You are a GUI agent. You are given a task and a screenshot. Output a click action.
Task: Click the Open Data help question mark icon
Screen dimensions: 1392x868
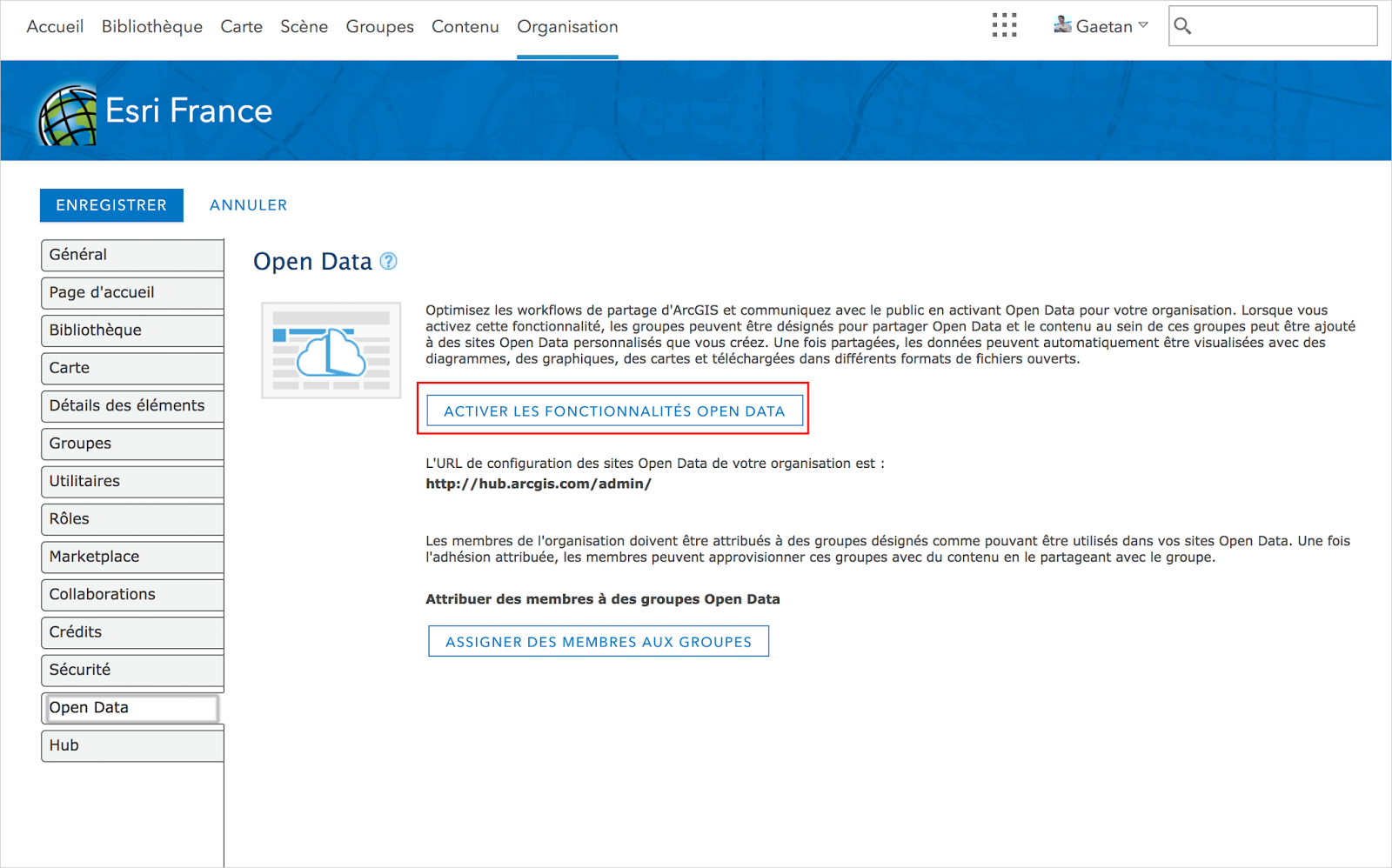click(x=389, y=261)
